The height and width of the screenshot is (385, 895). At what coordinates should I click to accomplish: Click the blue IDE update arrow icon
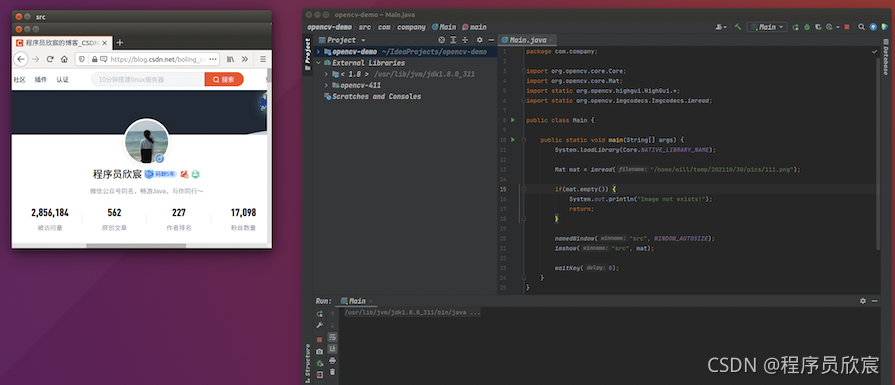(873, 27)
